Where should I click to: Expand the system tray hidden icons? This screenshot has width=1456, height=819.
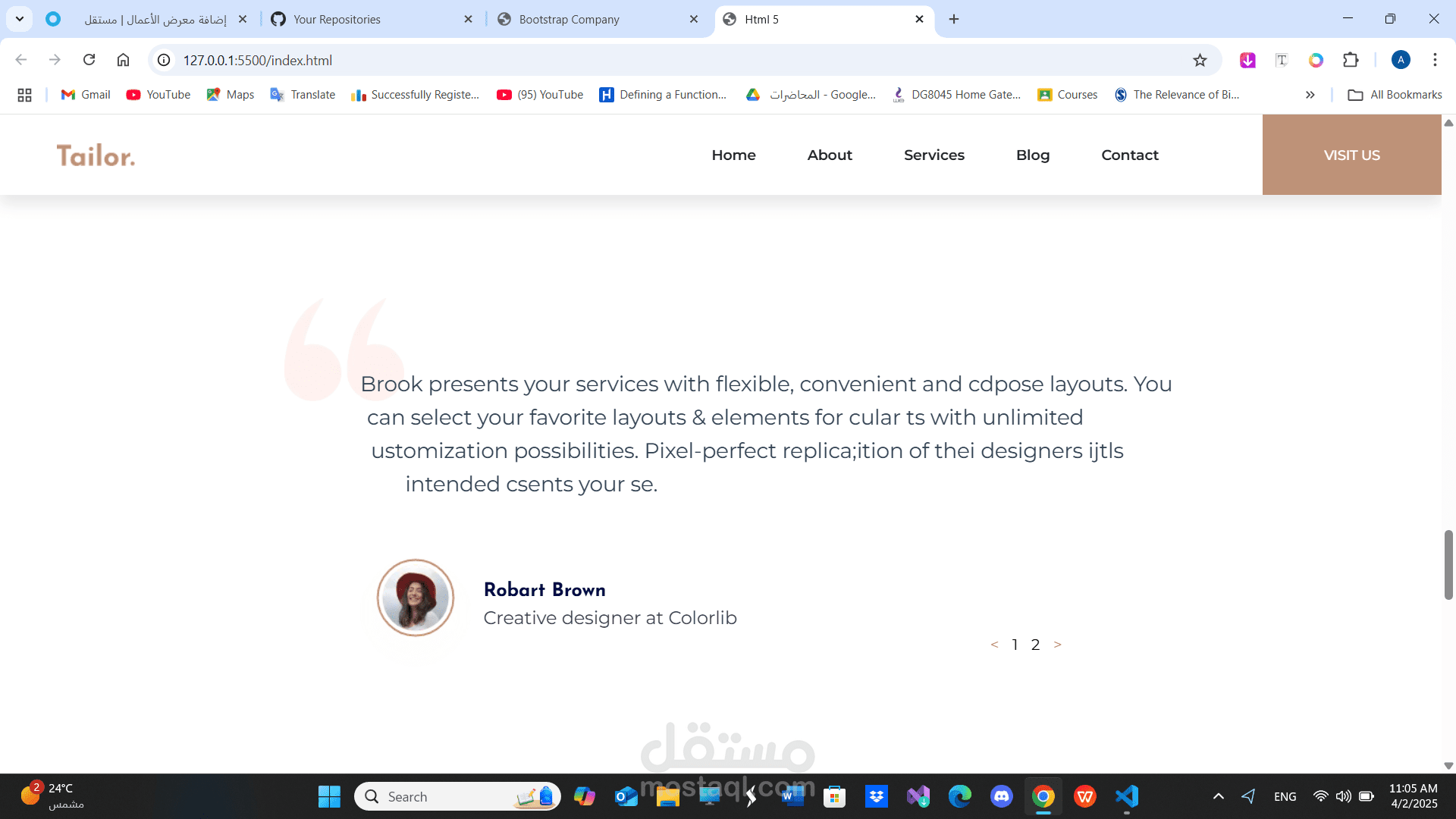(1218, 796)
